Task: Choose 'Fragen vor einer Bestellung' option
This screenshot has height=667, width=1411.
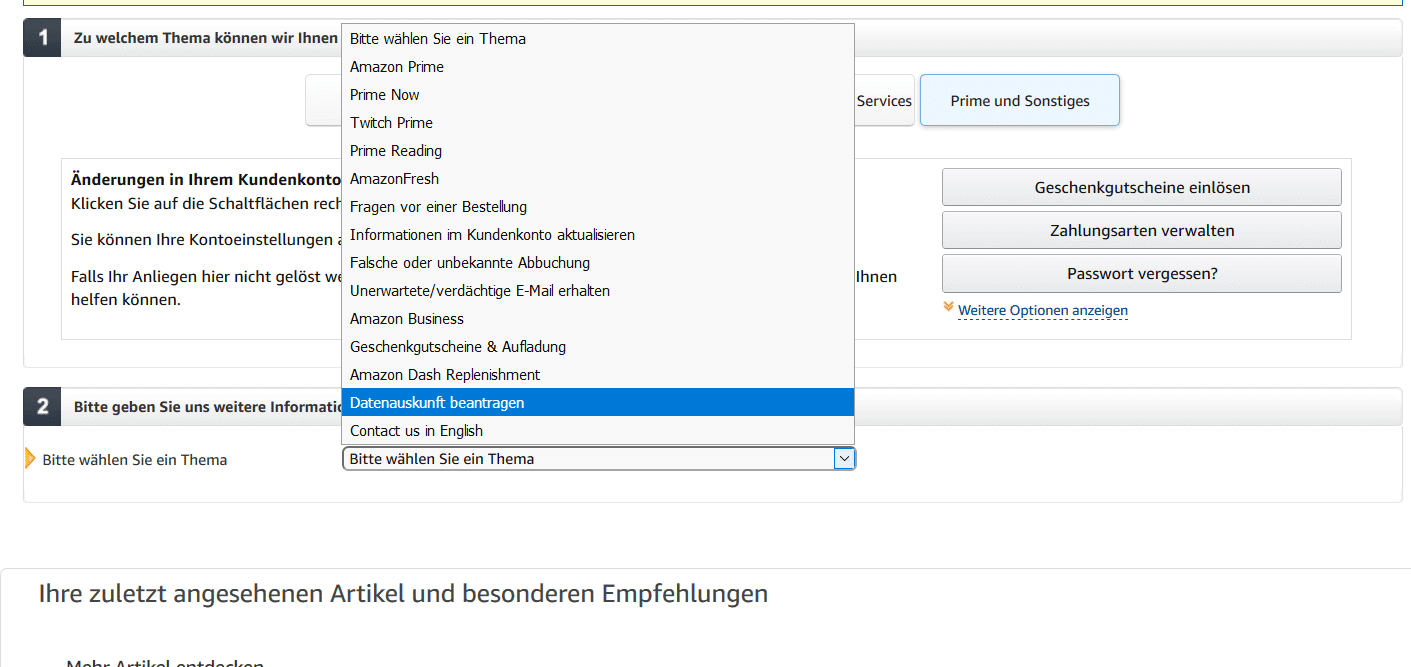Action: point(438,207)
